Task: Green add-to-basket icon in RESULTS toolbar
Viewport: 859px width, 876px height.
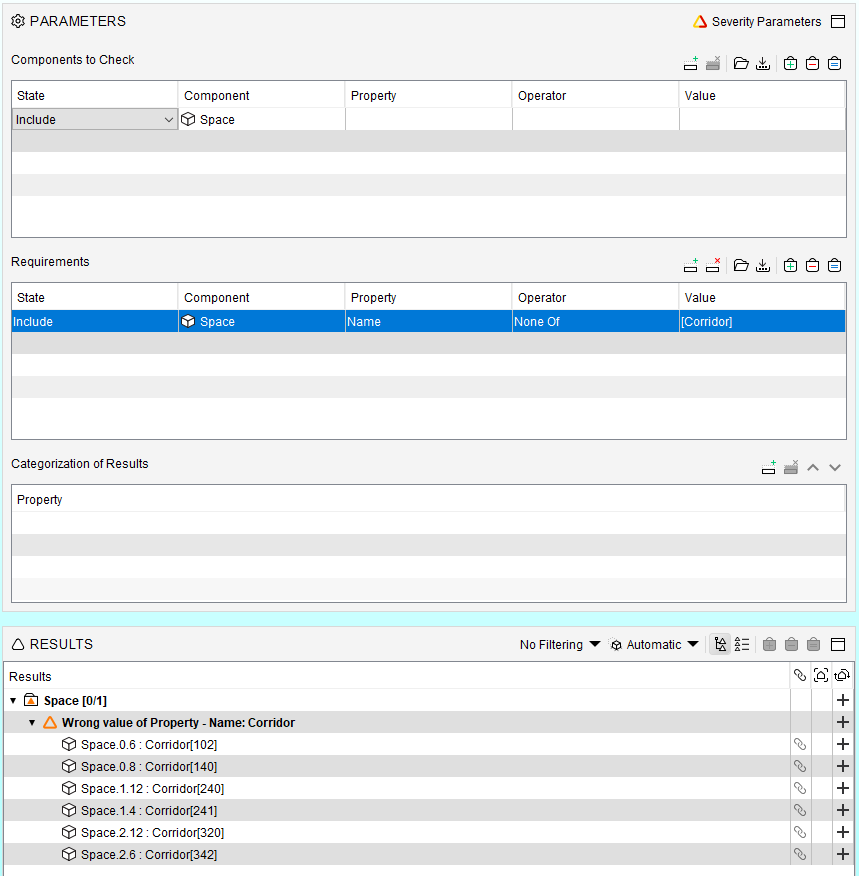Action: pyautogui.click(x=770, y=644)
